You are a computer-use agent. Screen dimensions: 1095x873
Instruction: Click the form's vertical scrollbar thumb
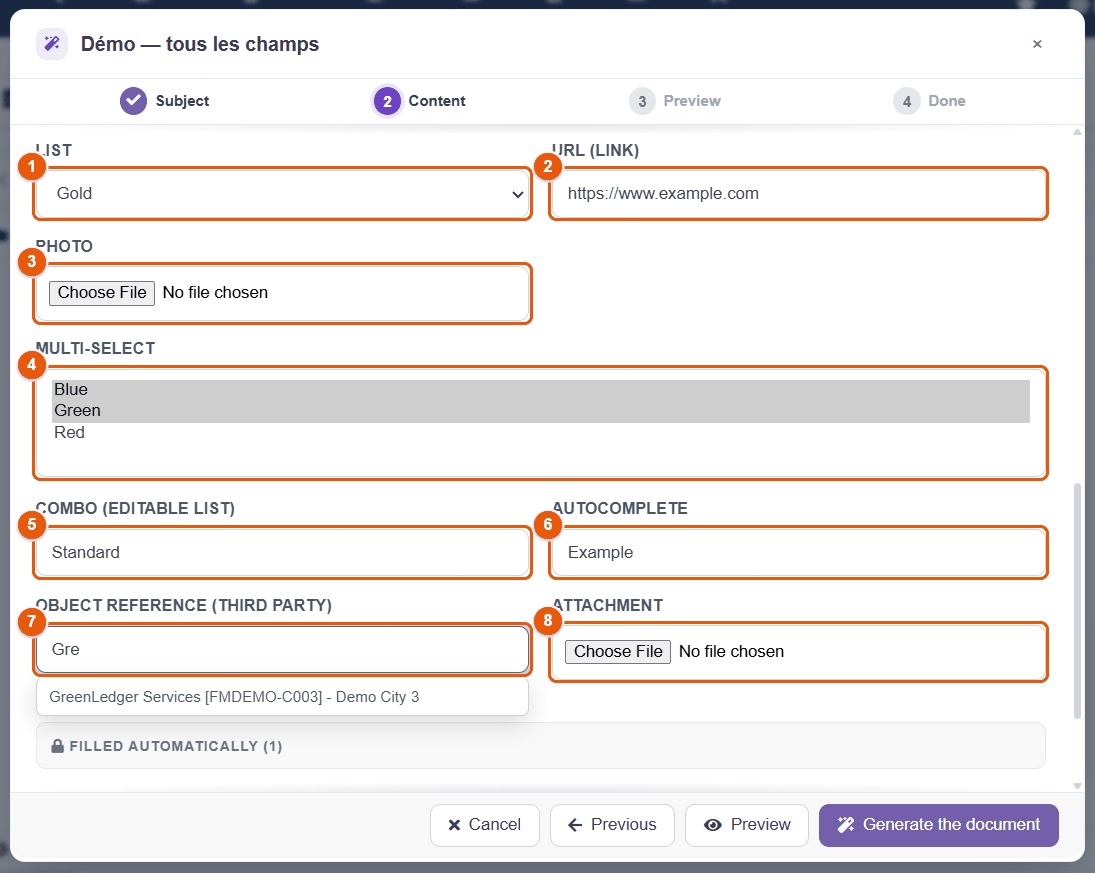1077,601
